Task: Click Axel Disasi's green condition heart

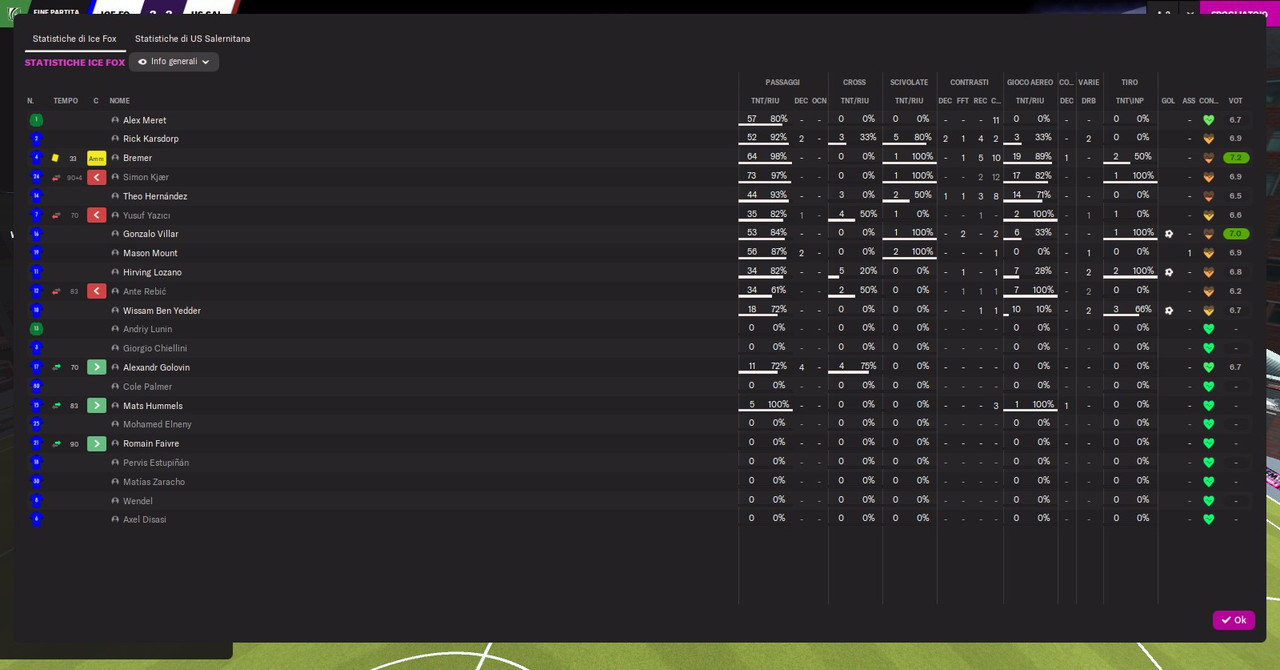Action: 1208,519
